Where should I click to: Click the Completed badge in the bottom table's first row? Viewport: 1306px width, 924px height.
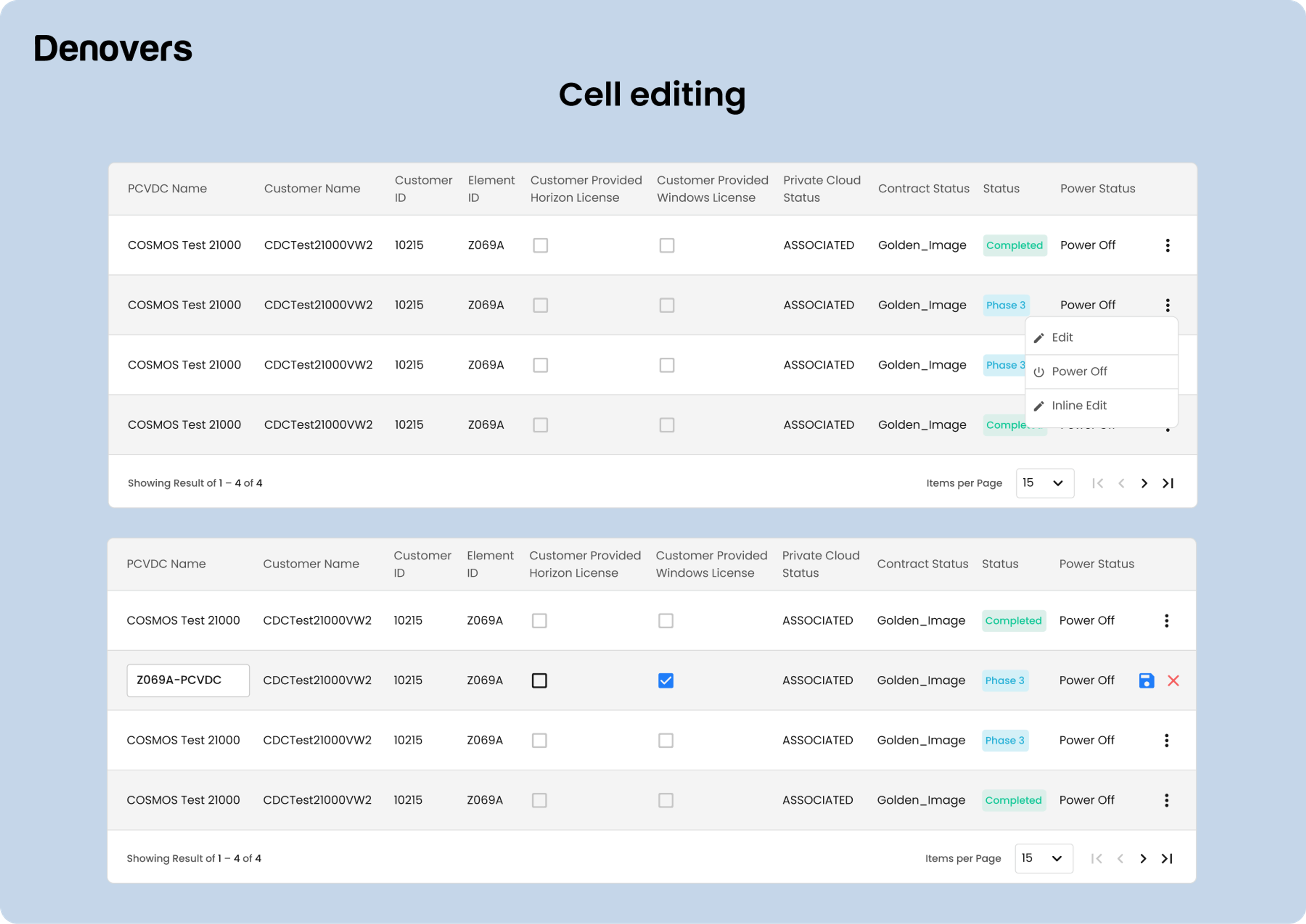(x=1014, y=621)
